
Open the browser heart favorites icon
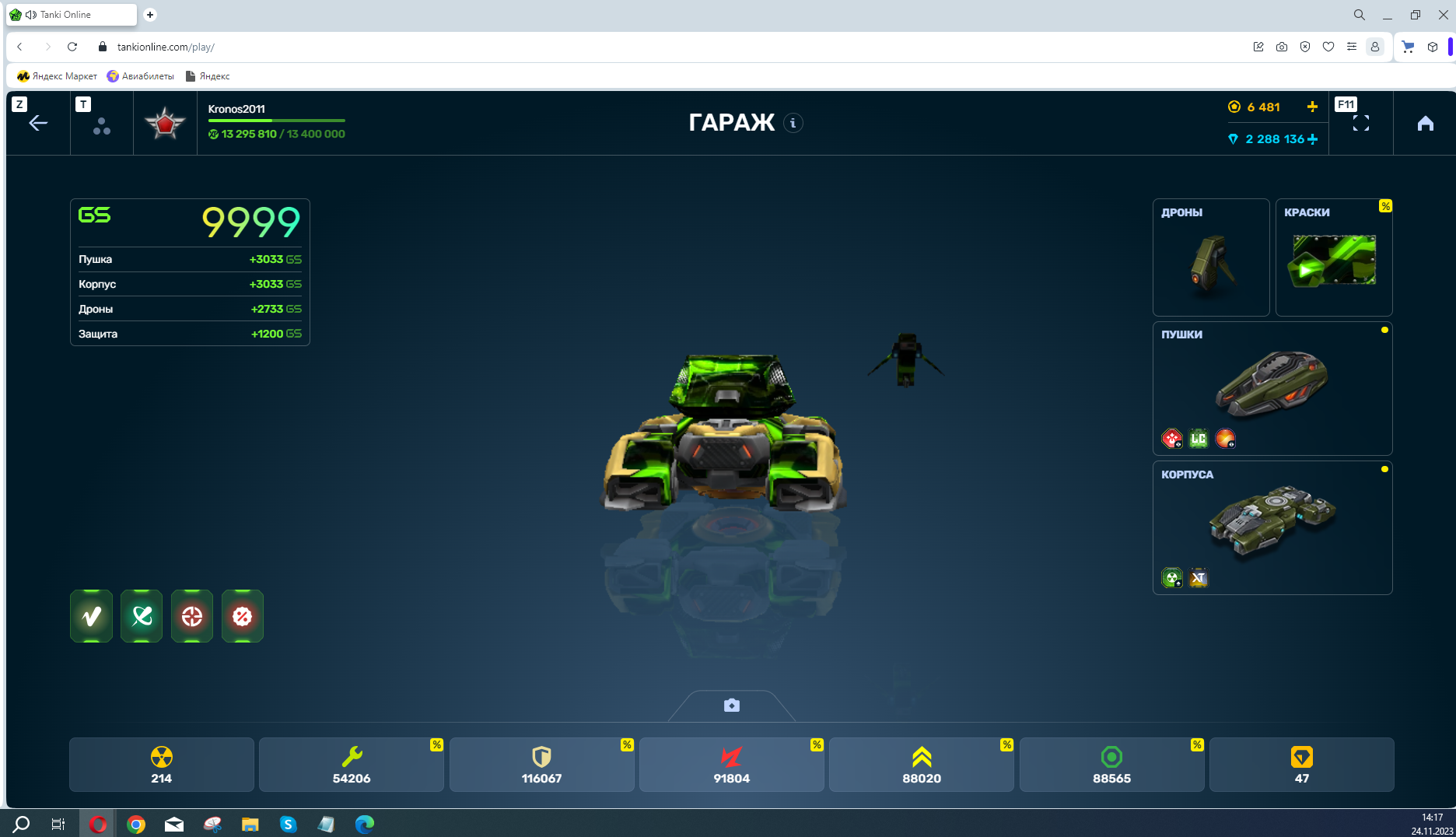coord(1328,47)
